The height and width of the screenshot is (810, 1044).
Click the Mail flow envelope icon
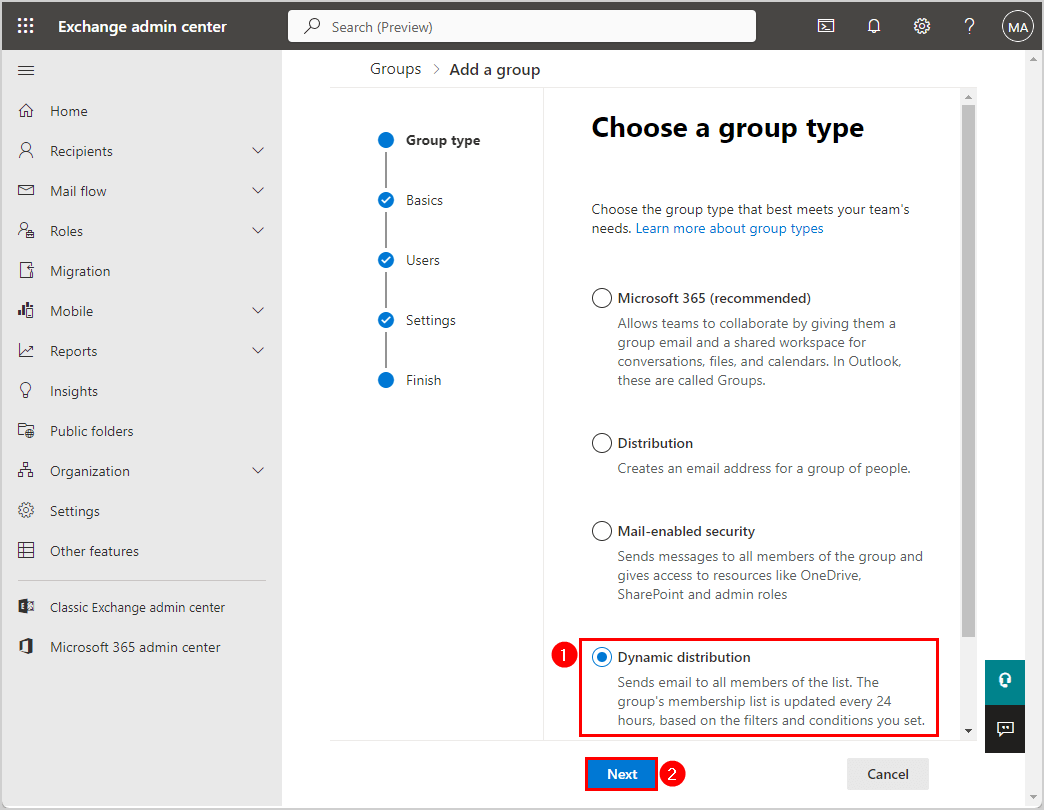point(26,190)
